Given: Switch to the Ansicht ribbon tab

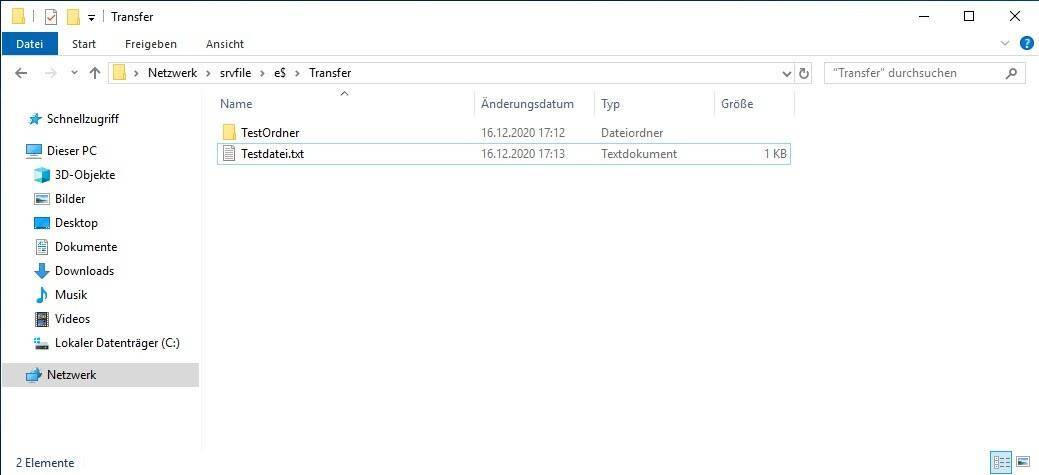Looking at the screenshot, I should pyautogui.click(x=225, y=44).
